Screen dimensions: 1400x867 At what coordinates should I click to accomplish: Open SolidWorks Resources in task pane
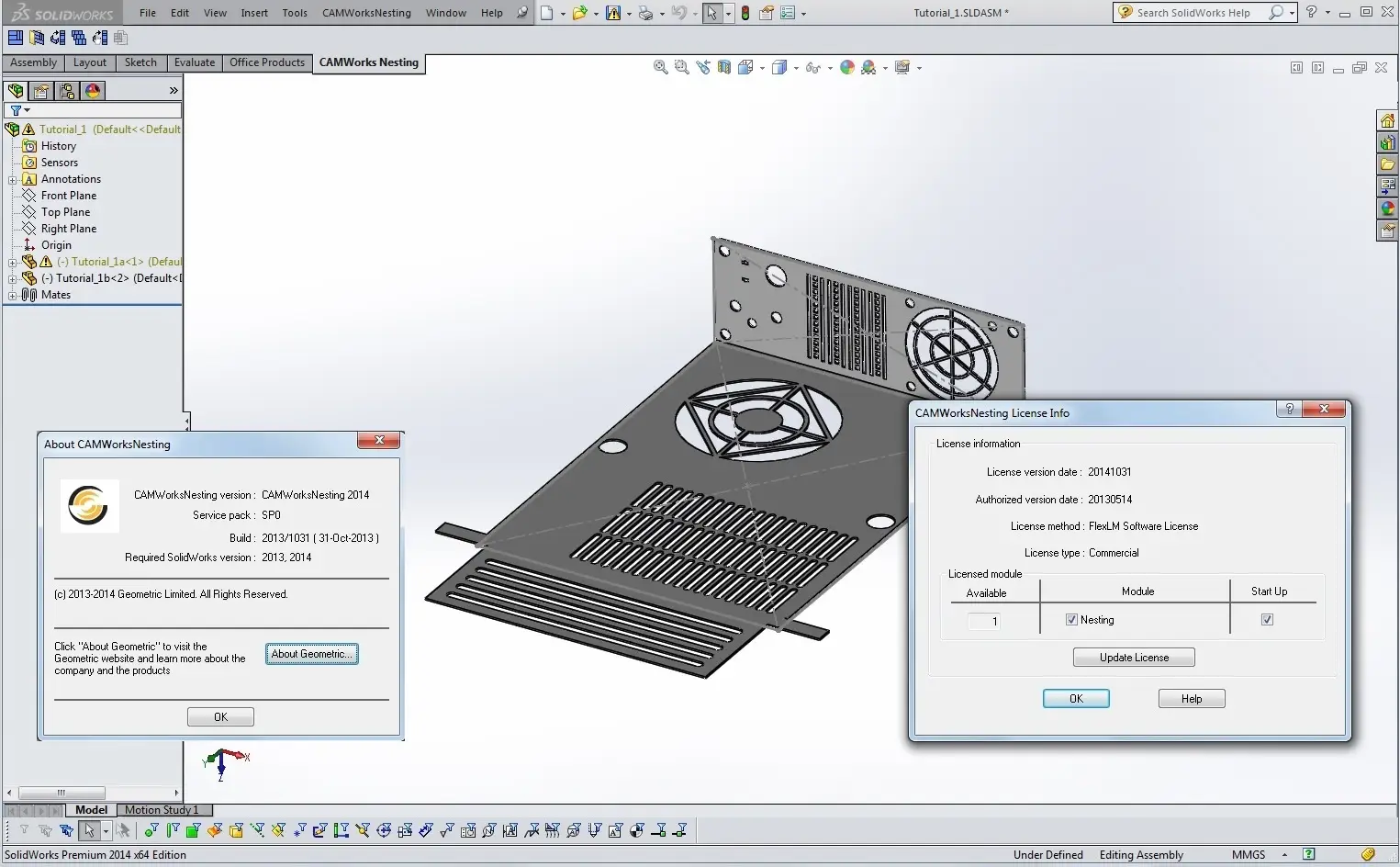tap(1387, 121)
